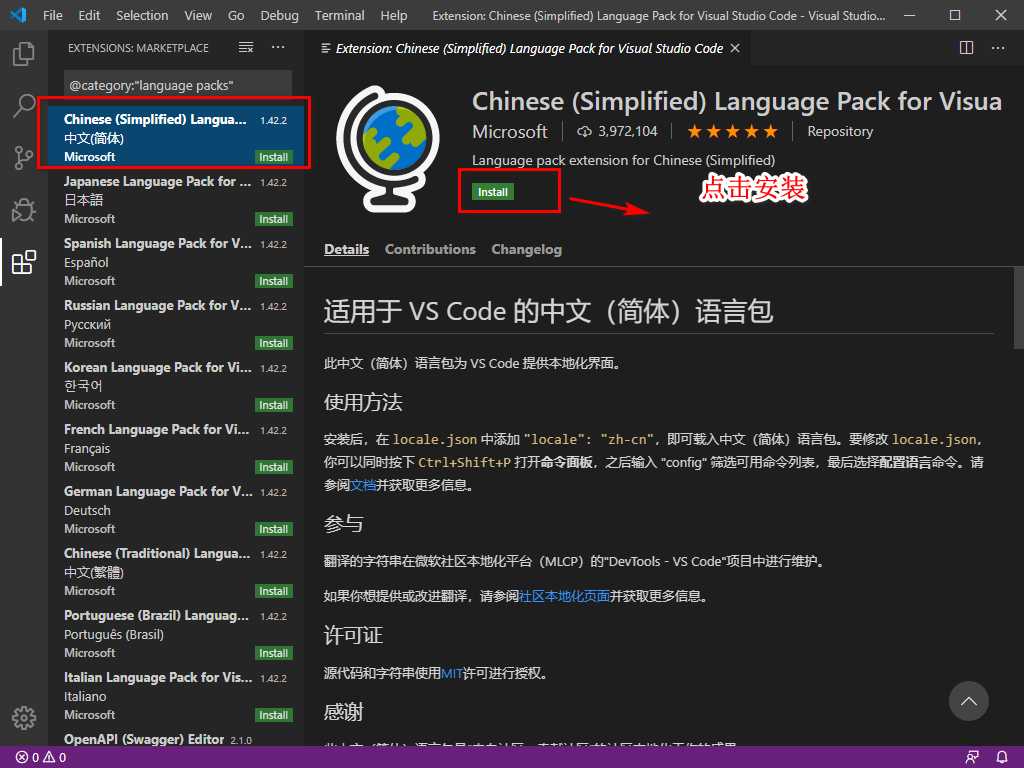Switch to the Changelog tab
The height and width of the screenshot is (768, 1024).
pyautogui.click(x=526, y=249)
